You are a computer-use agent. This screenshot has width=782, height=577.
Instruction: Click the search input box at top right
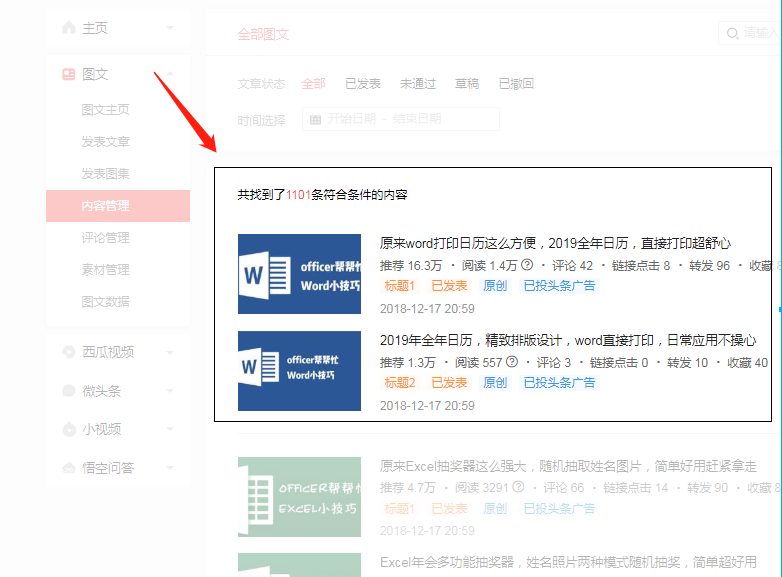click(749, 33)
